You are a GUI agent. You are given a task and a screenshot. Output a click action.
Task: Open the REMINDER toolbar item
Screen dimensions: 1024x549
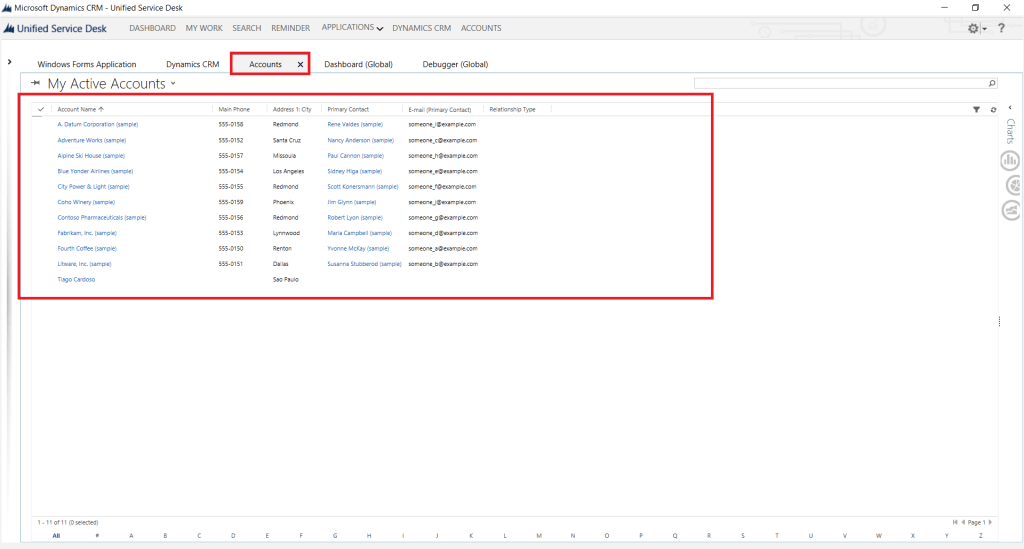(x=291, y=28)
